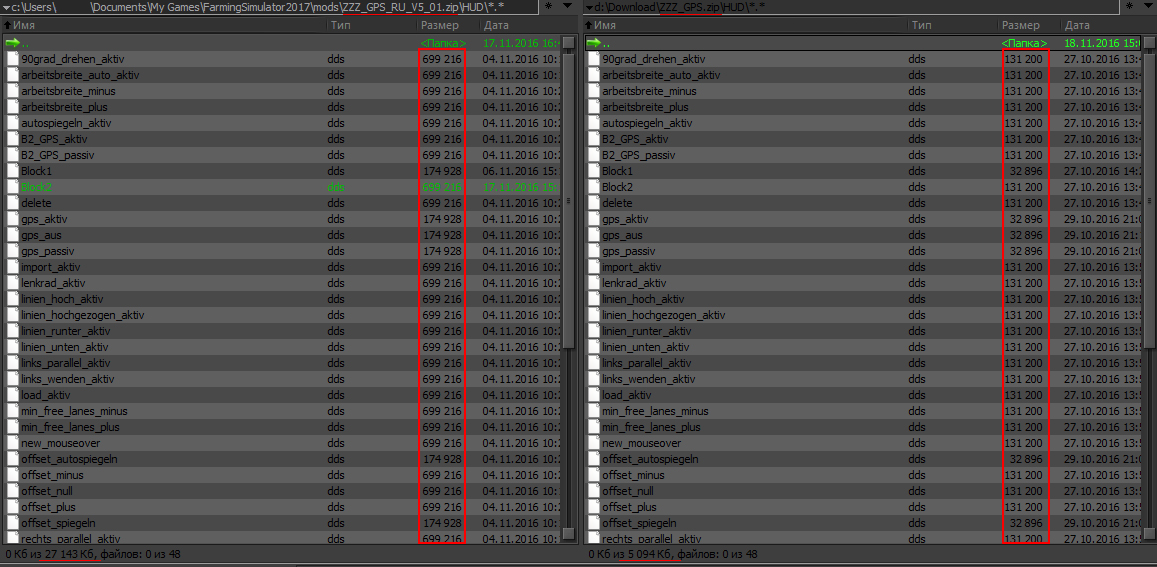Click file icon of Block1 in right panel
1157x567 pixels.
tap(593, 171)
